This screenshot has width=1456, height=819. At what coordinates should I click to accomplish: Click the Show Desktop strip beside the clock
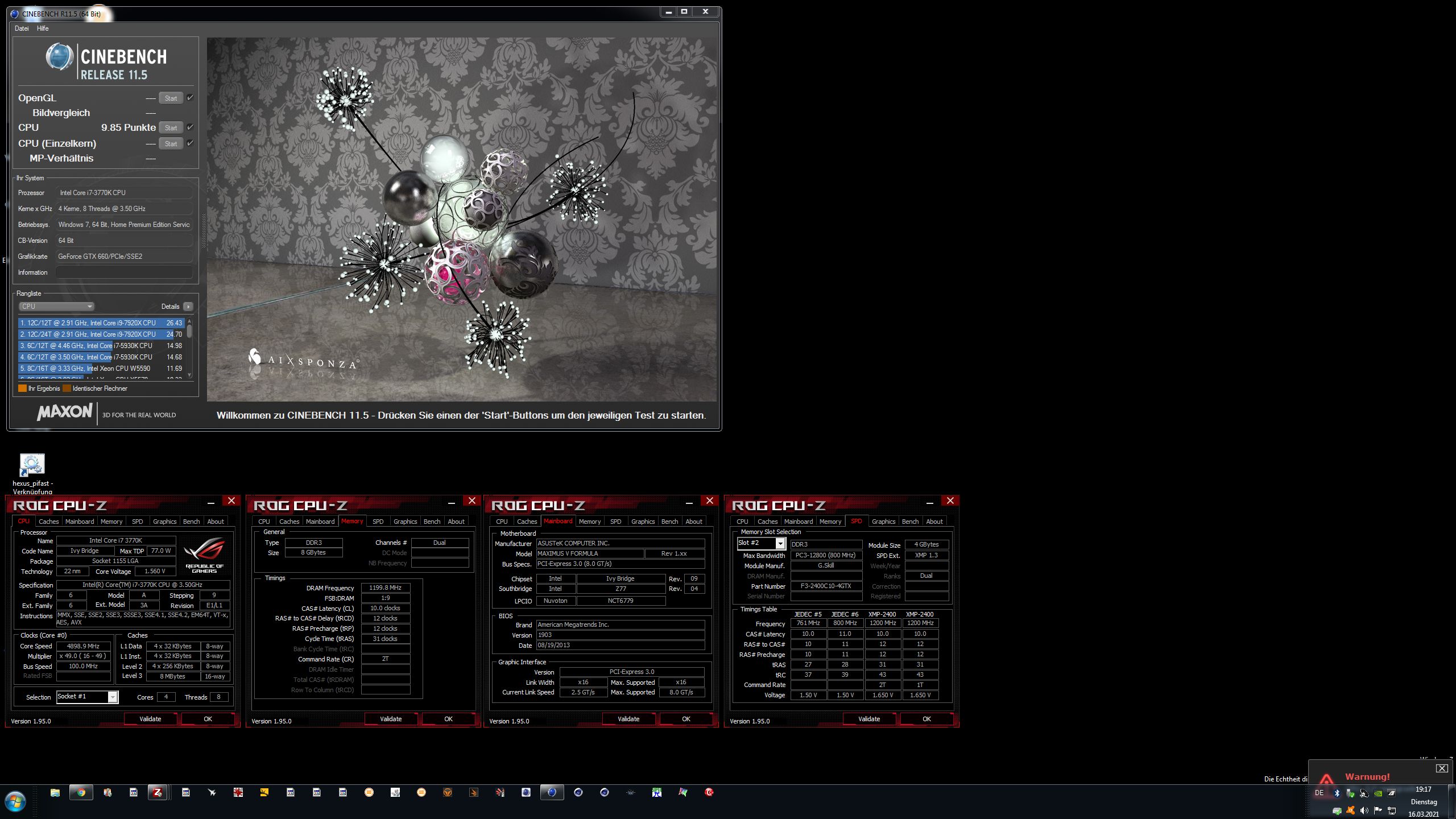tap(1451, 802)
